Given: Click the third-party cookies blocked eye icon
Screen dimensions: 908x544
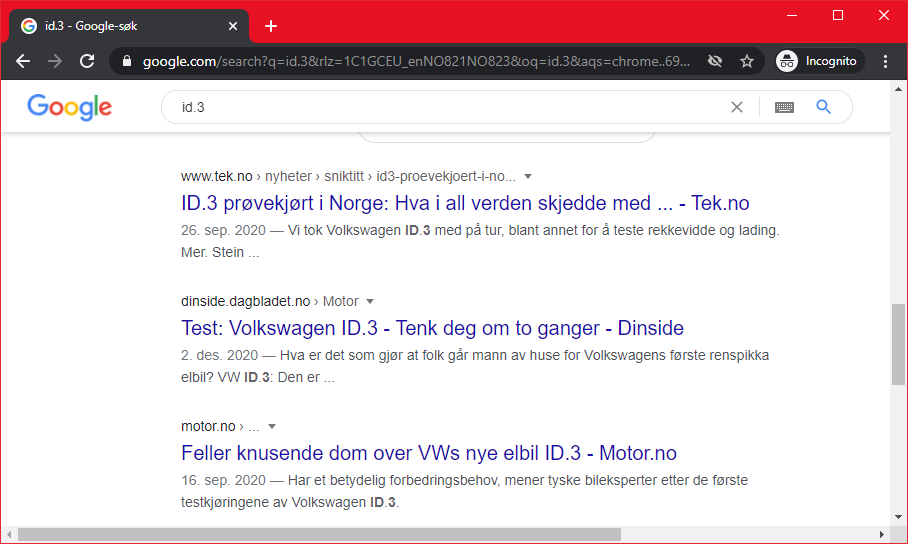Looking at the screenshot, I should 715,61.
